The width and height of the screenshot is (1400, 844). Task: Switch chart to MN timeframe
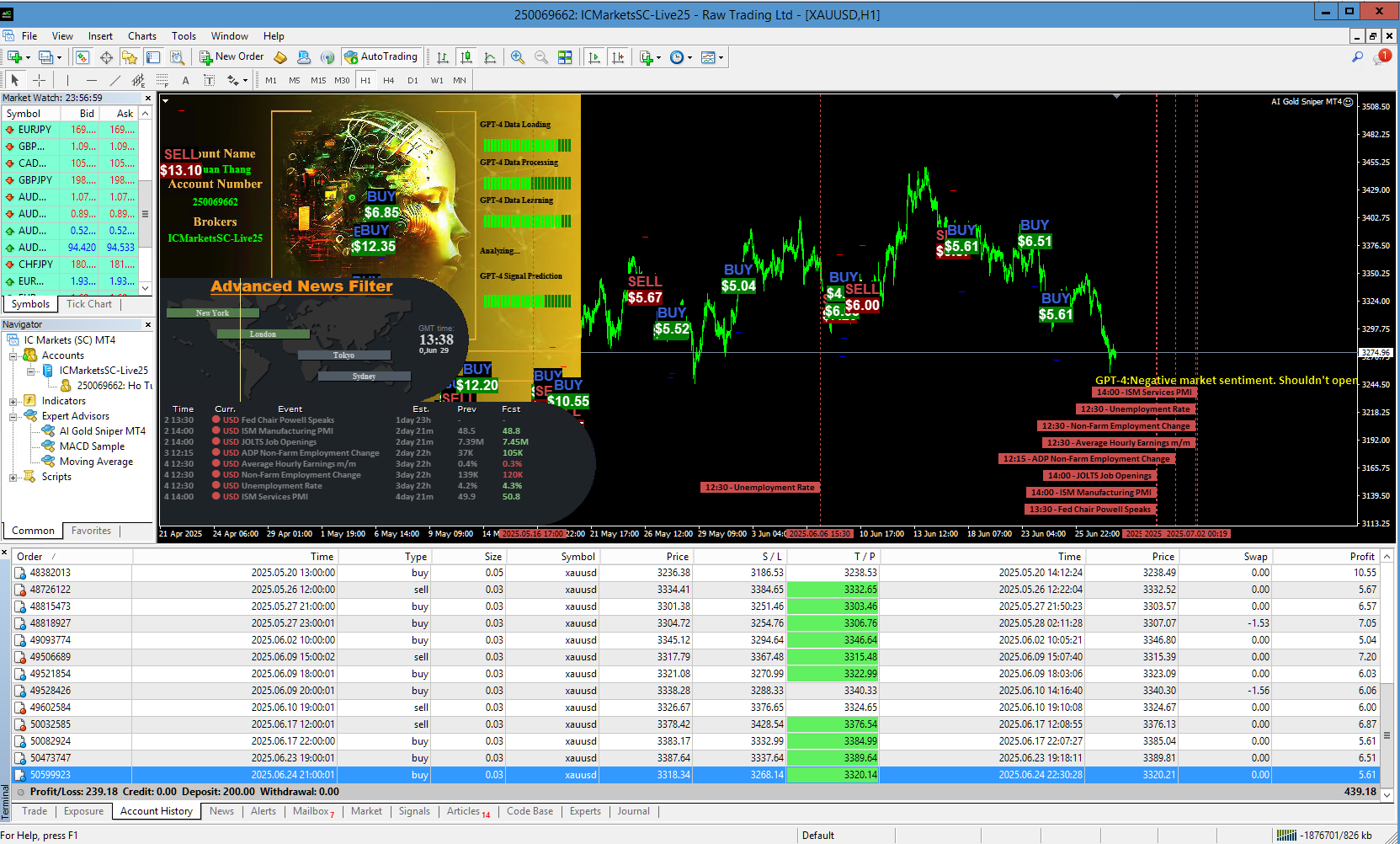pyautogui.click(x=460, y=80)
